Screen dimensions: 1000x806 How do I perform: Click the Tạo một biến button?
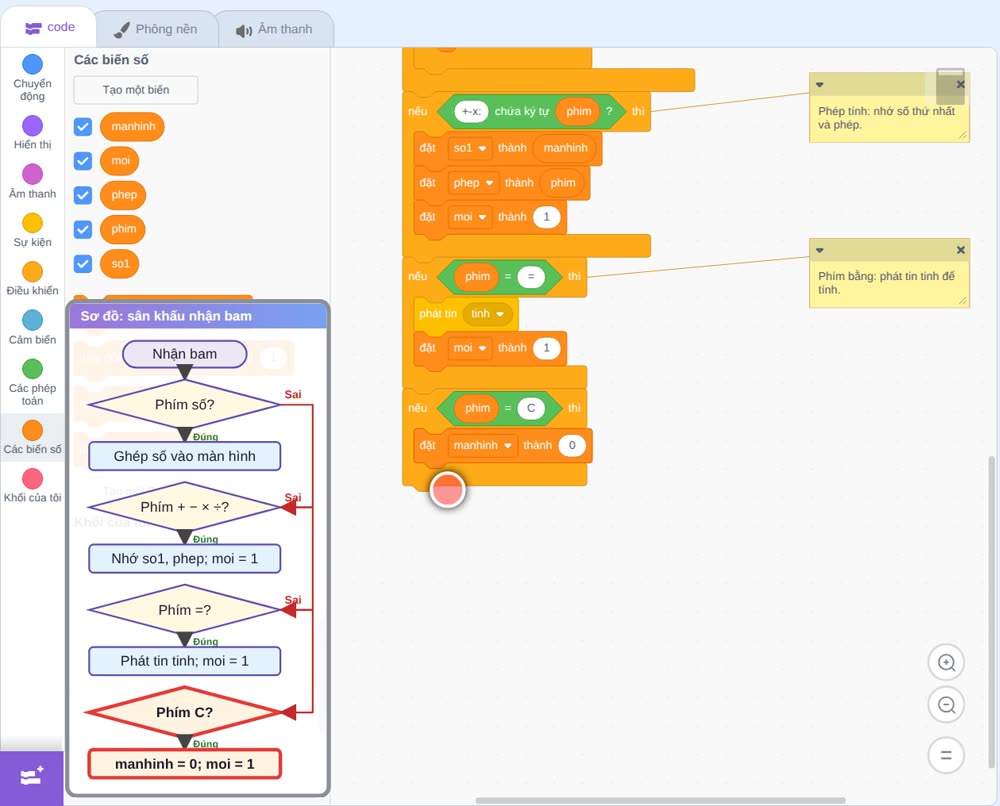pos(136,90)
